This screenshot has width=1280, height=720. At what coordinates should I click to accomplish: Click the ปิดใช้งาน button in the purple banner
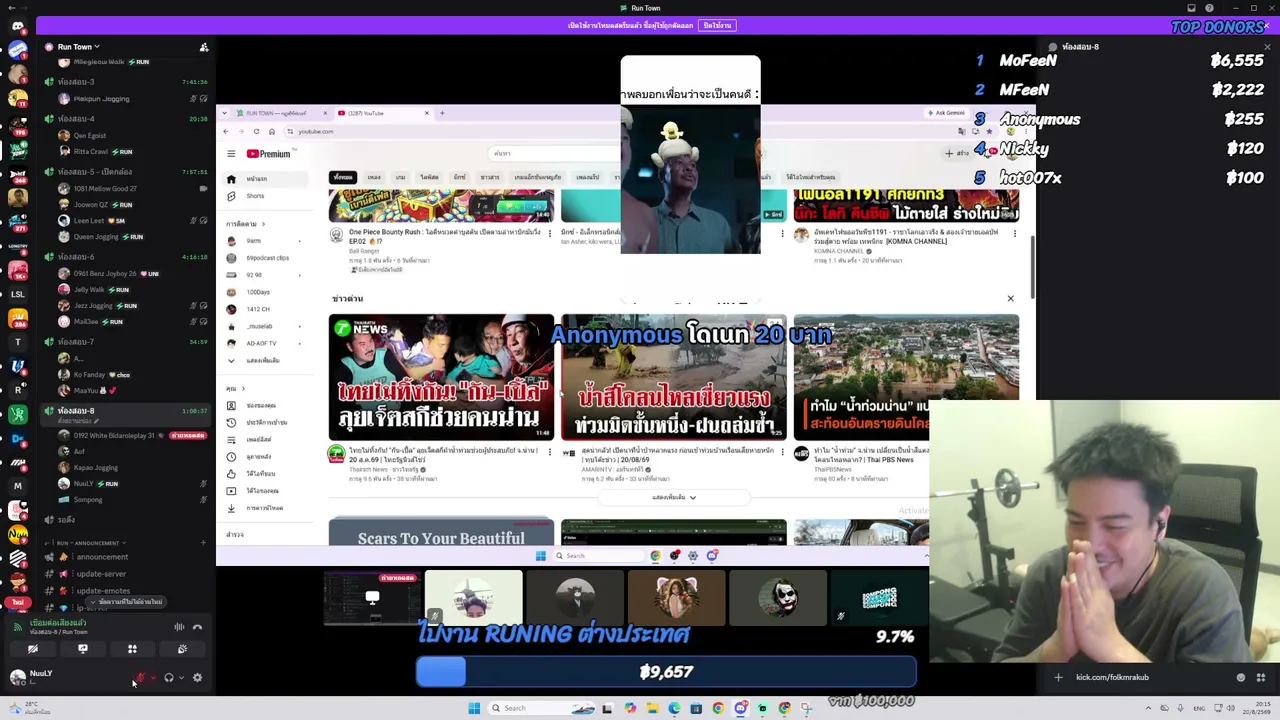(717, 25)
